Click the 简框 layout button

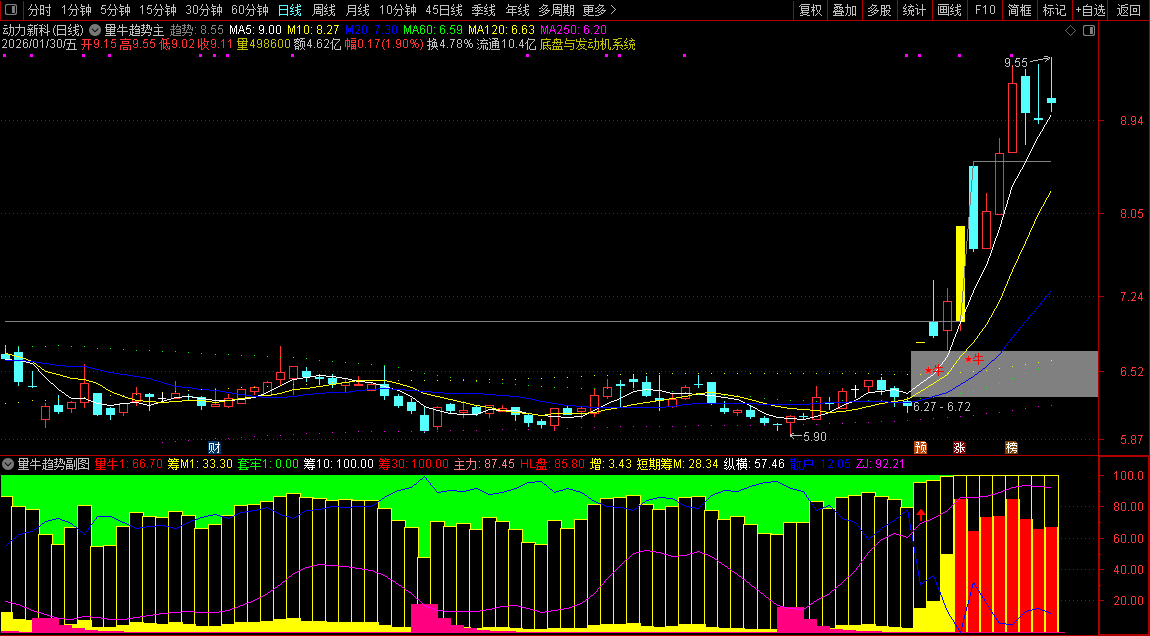click(1019, 10)
